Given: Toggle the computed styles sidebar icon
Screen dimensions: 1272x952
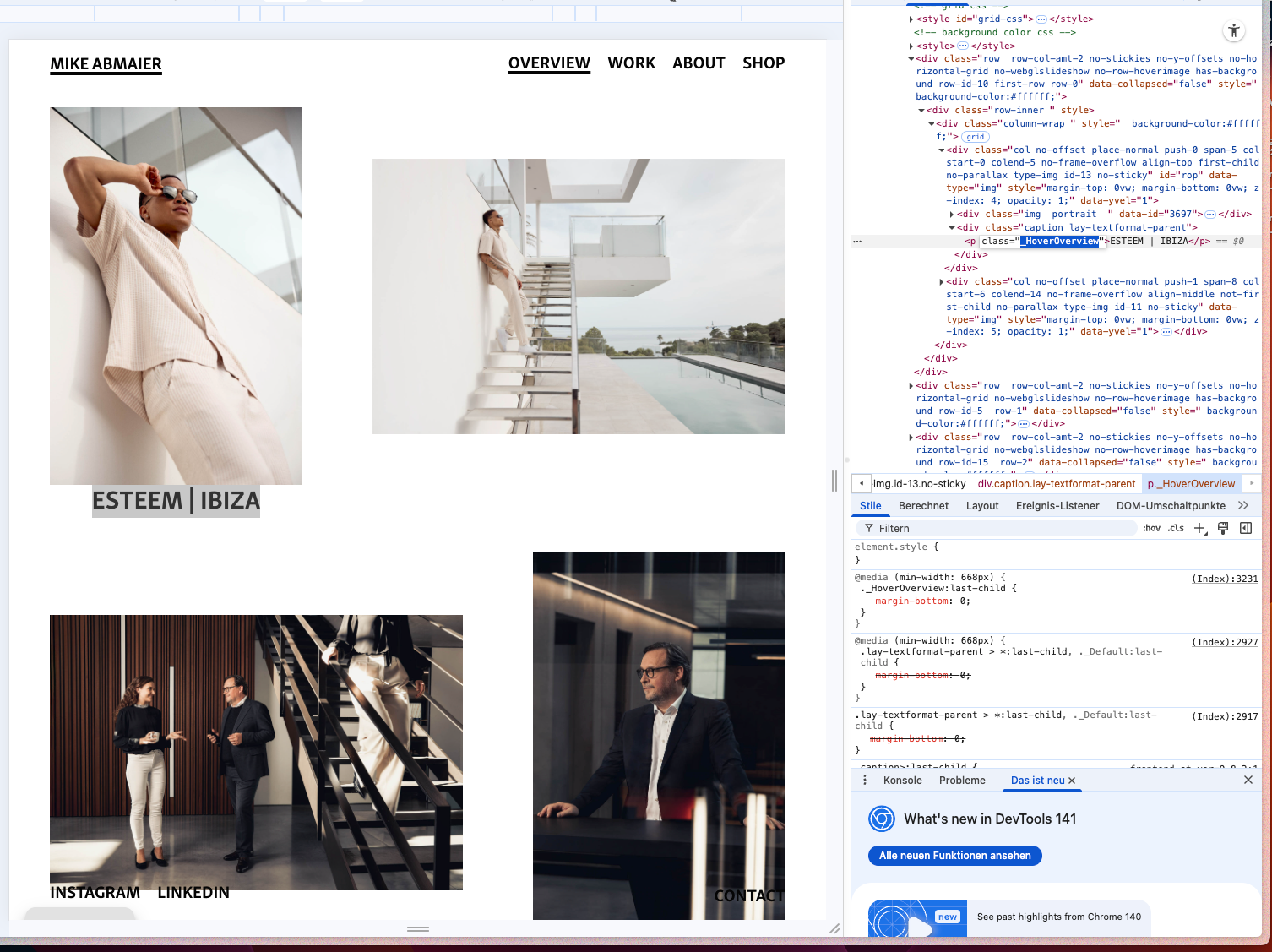Looking at the screenshot, I should (x=1245, y=529).
